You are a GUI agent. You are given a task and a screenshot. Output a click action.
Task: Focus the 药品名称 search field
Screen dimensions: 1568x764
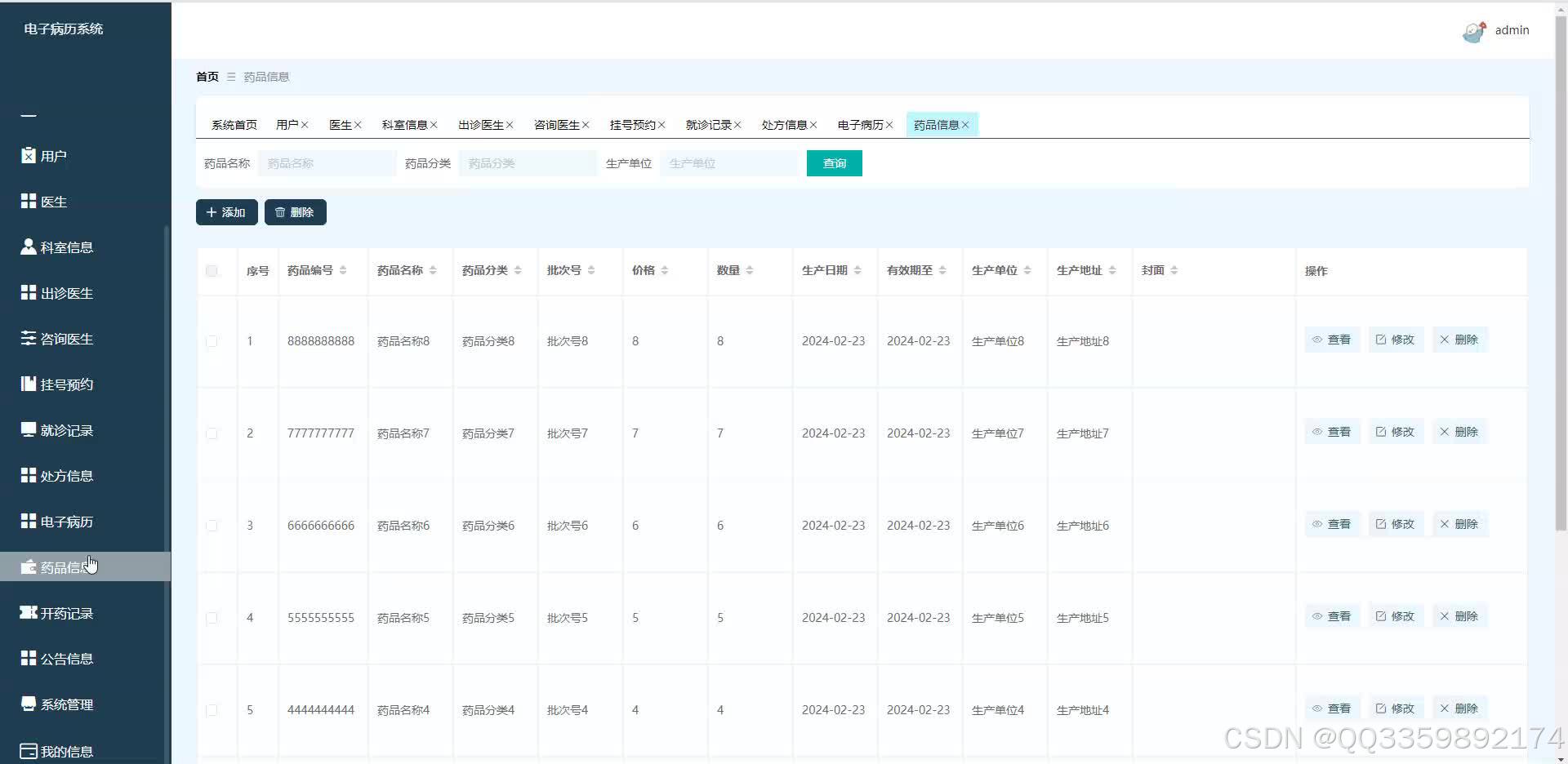327,163
